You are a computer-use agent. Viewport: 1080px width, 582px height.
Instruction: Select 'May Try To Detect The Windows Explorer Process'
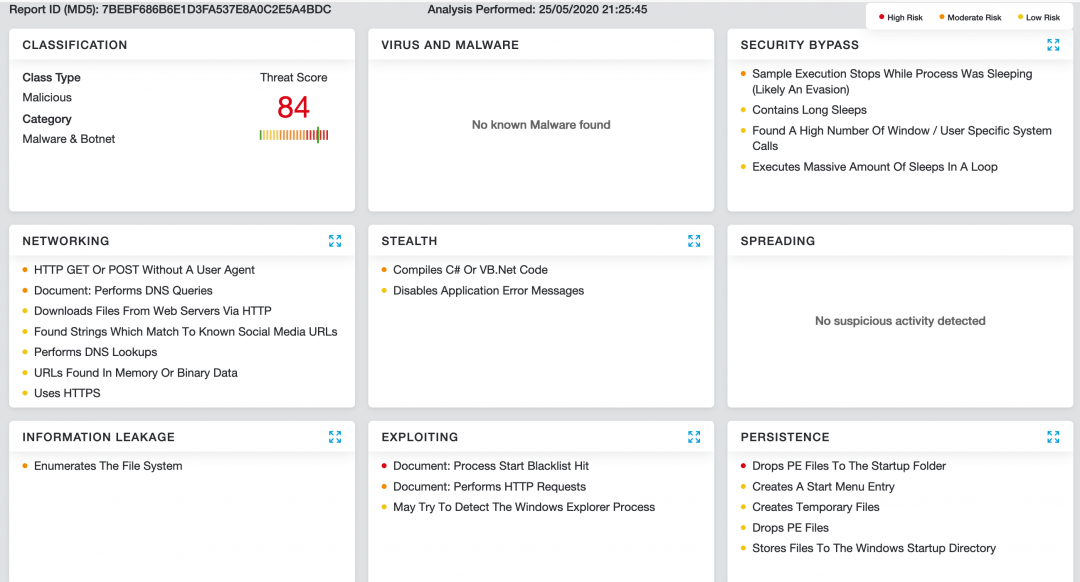[x=524, y=507]
